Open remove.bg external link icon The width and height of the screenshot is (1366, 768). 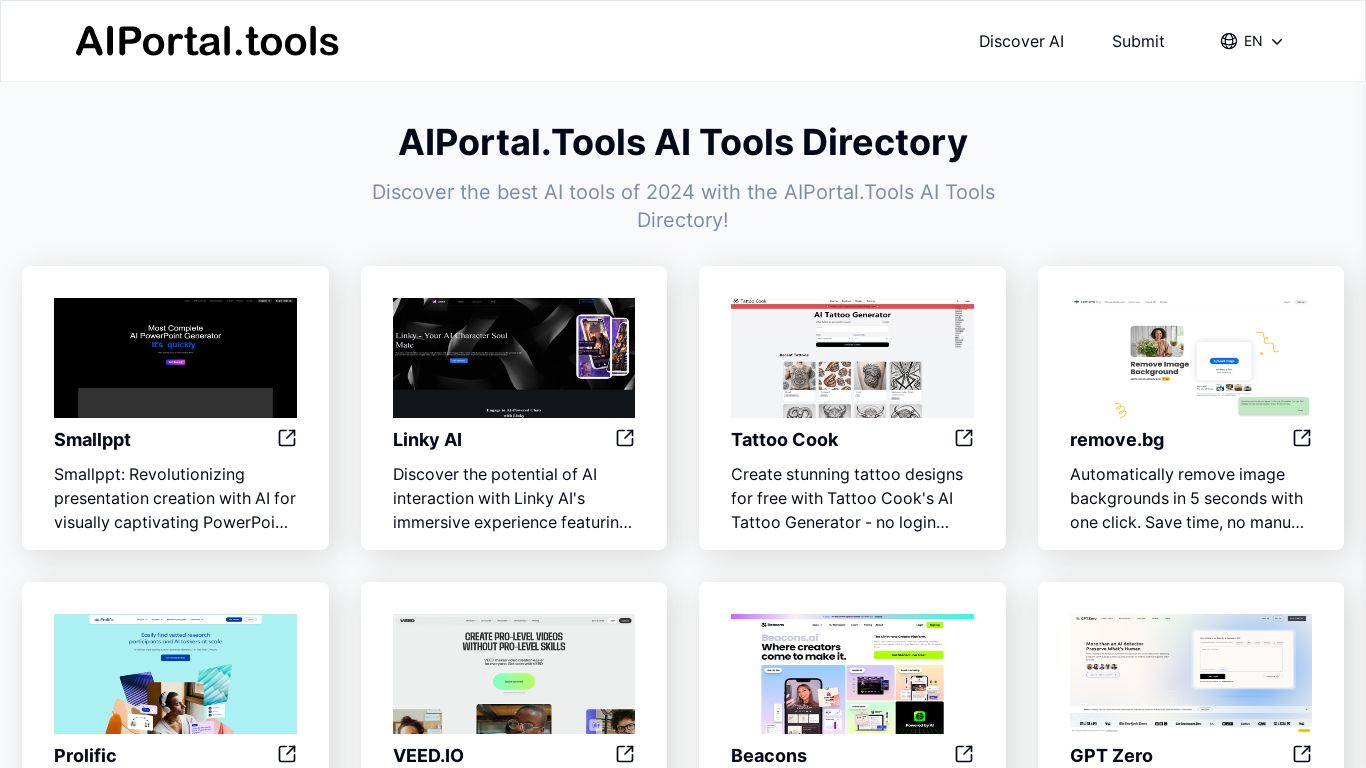click(x=1302, y=438)
